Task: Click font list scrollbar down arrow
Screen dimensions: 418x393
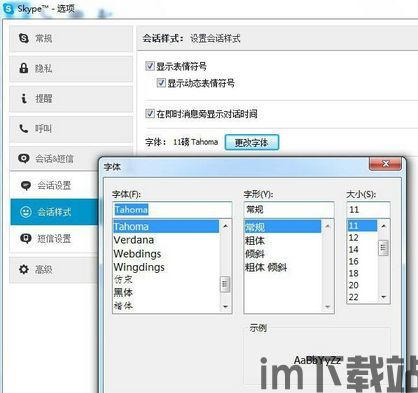Action: (x=225, y=306)
